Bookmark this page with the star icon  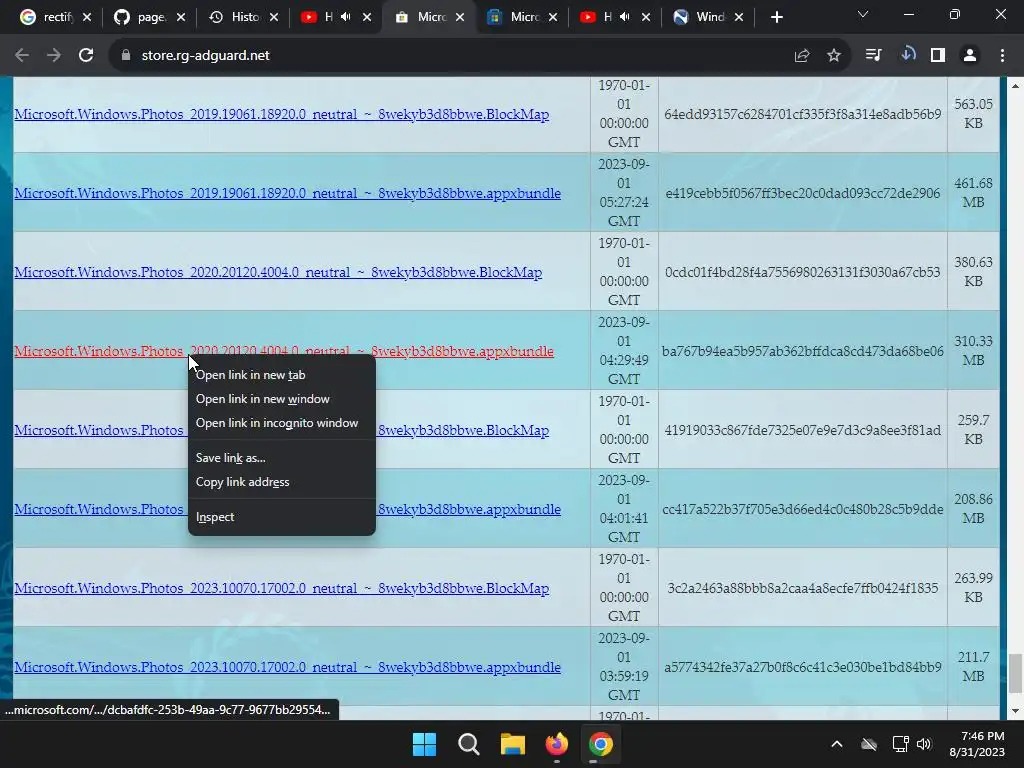click(x=834, y=56)
